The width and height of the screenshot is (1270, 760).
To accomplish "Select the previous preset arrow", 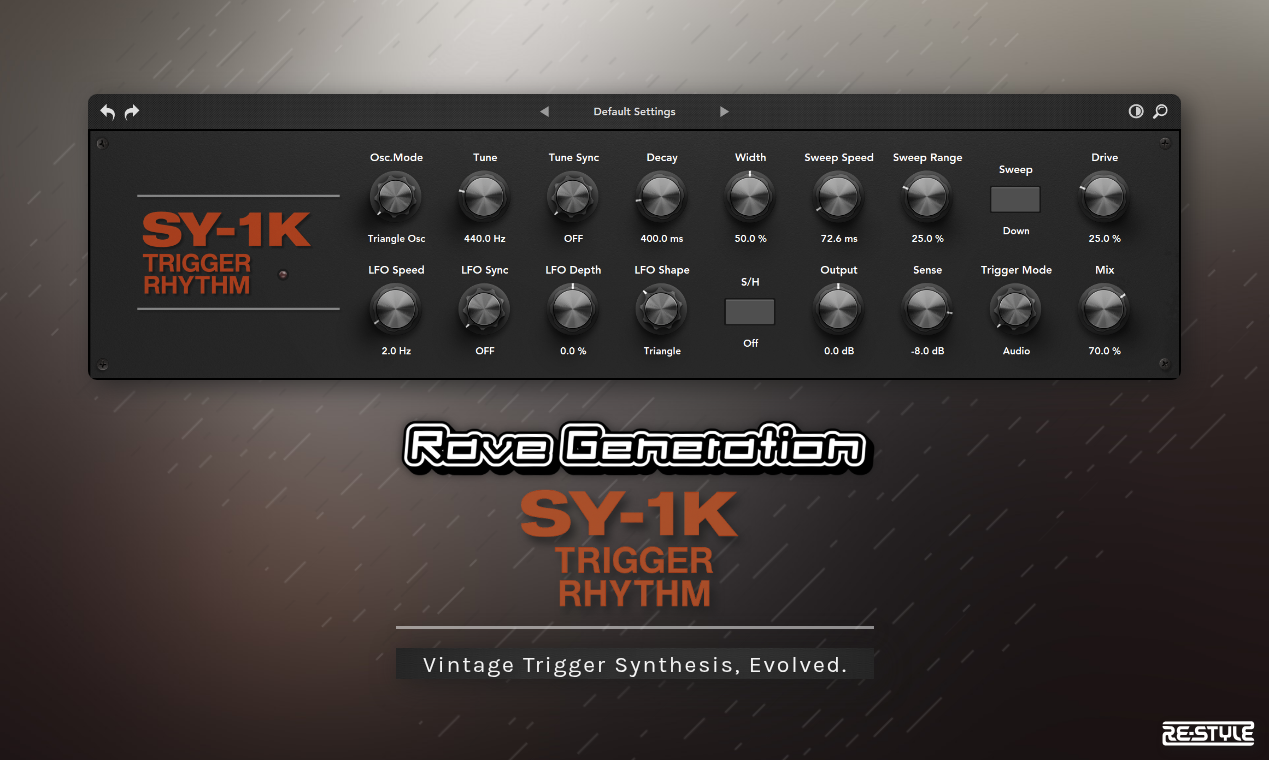I will (544, 111).
